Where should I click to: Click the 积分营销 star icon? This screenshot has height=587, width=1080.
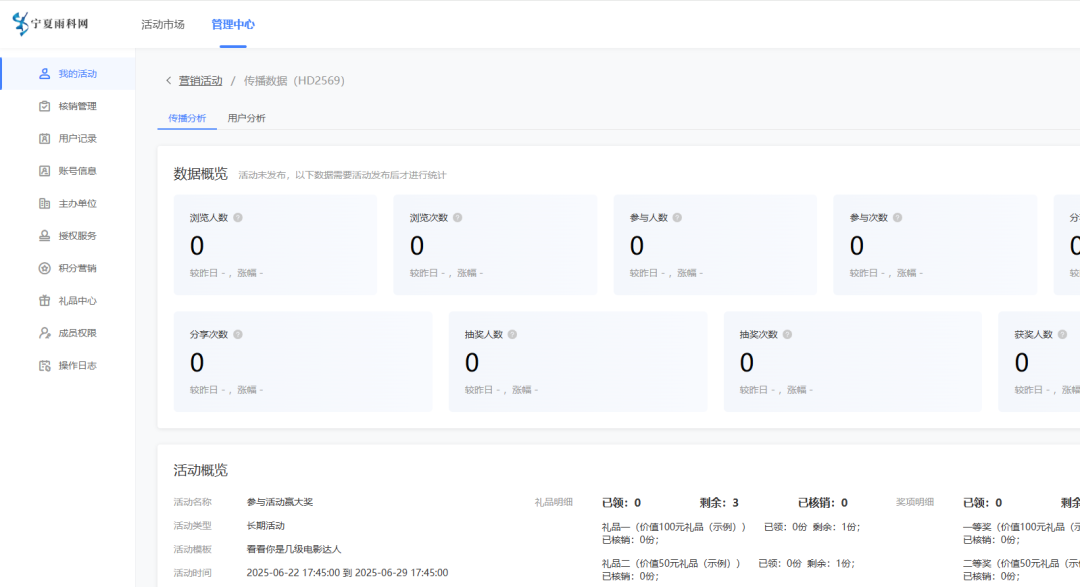tap(45, 268)
